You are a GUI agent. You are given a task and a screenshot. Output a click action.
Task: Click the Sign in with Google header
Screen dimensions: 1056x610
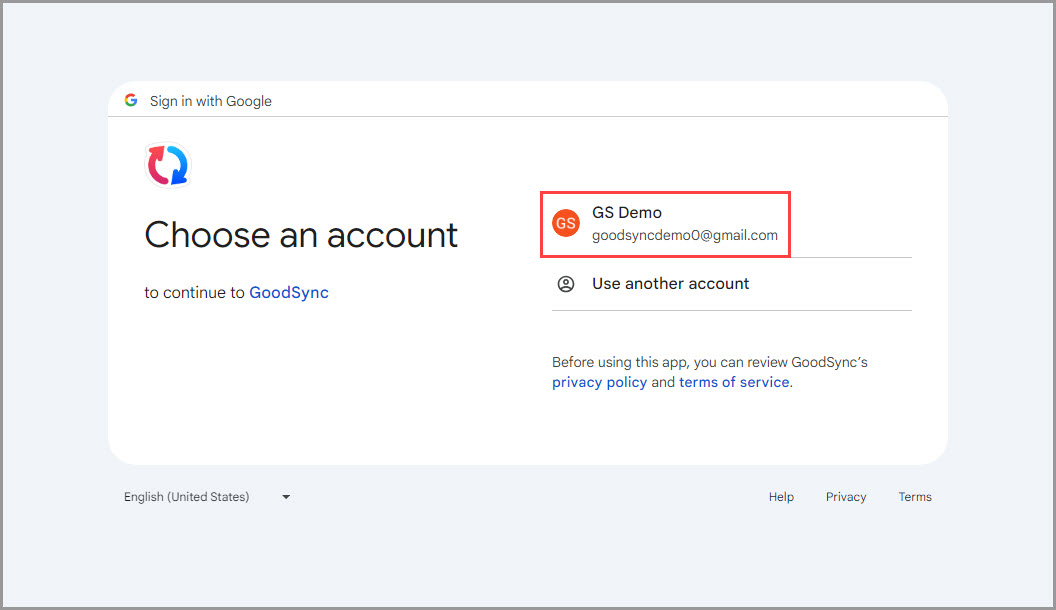point(210,100)
